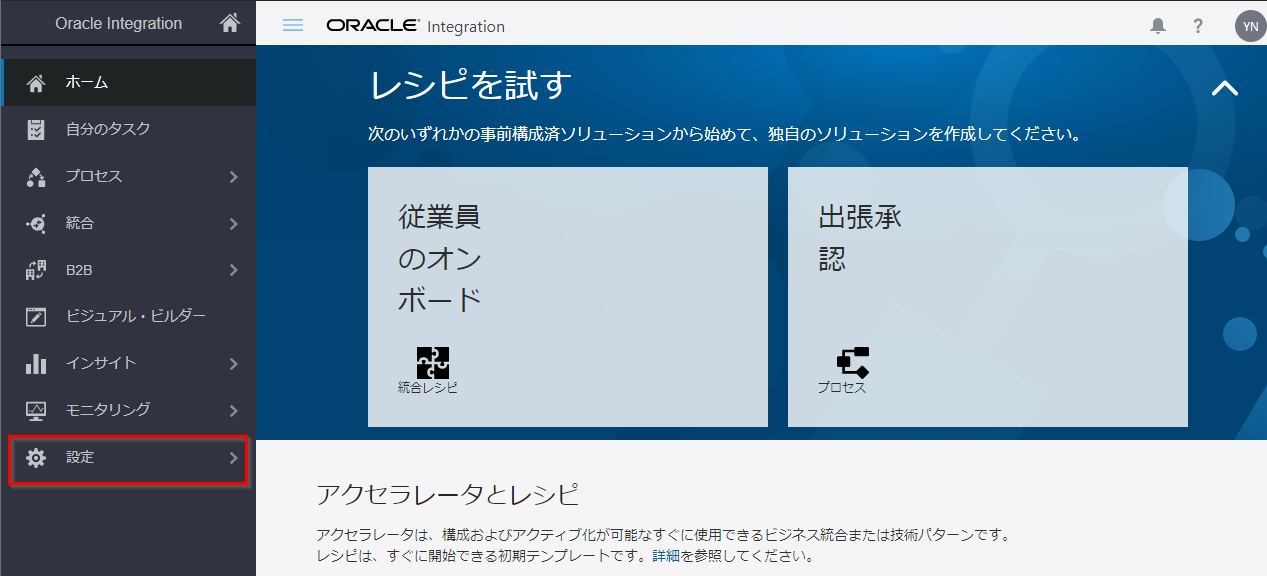
Task: Open モニタリング in the navigation menu
Action: (108, 410)
